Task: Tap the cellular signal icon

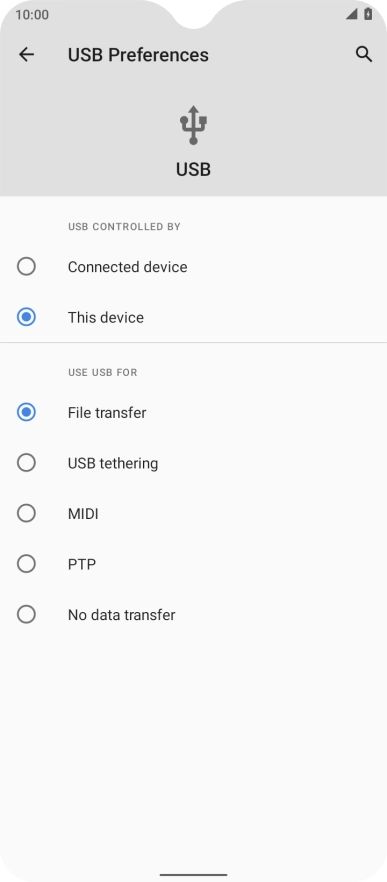Action: click(x=352, y=14)
